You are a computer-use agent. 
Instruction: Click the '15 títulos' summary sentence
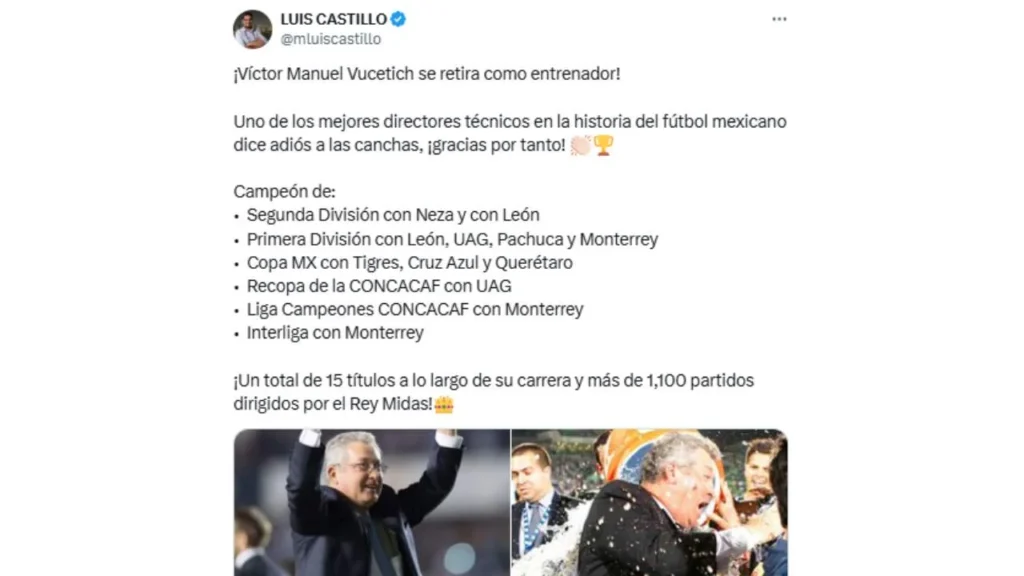(494, 392)
